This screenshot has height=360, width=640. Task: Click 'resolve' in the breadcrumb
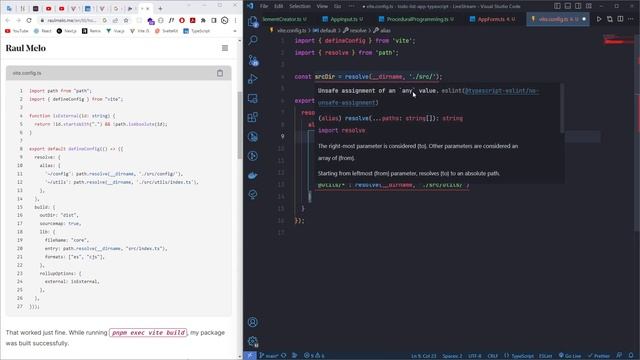358,31
